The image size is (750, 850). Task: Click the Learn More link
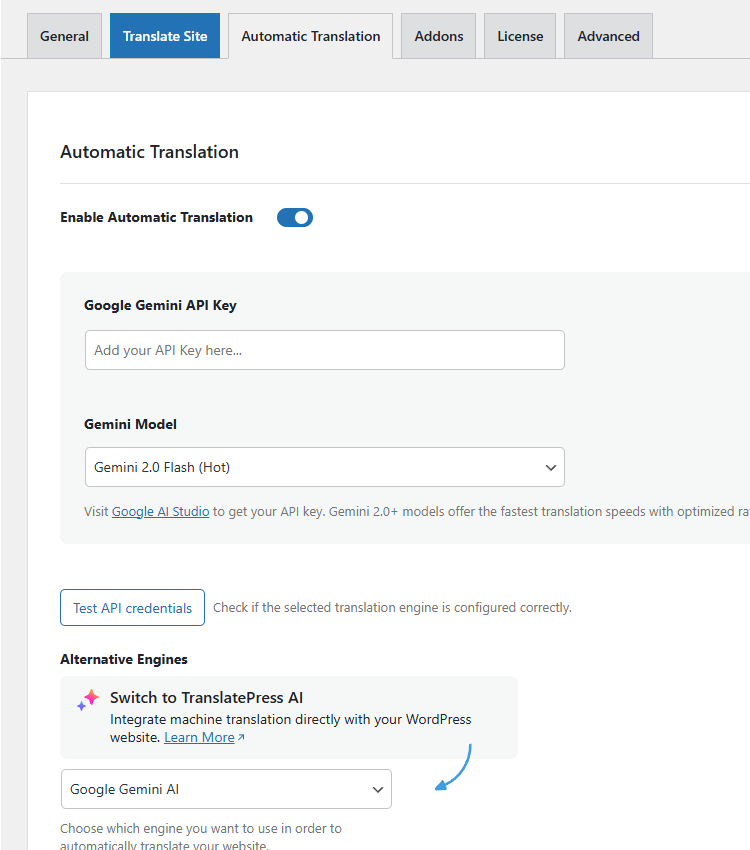point(199,737)
